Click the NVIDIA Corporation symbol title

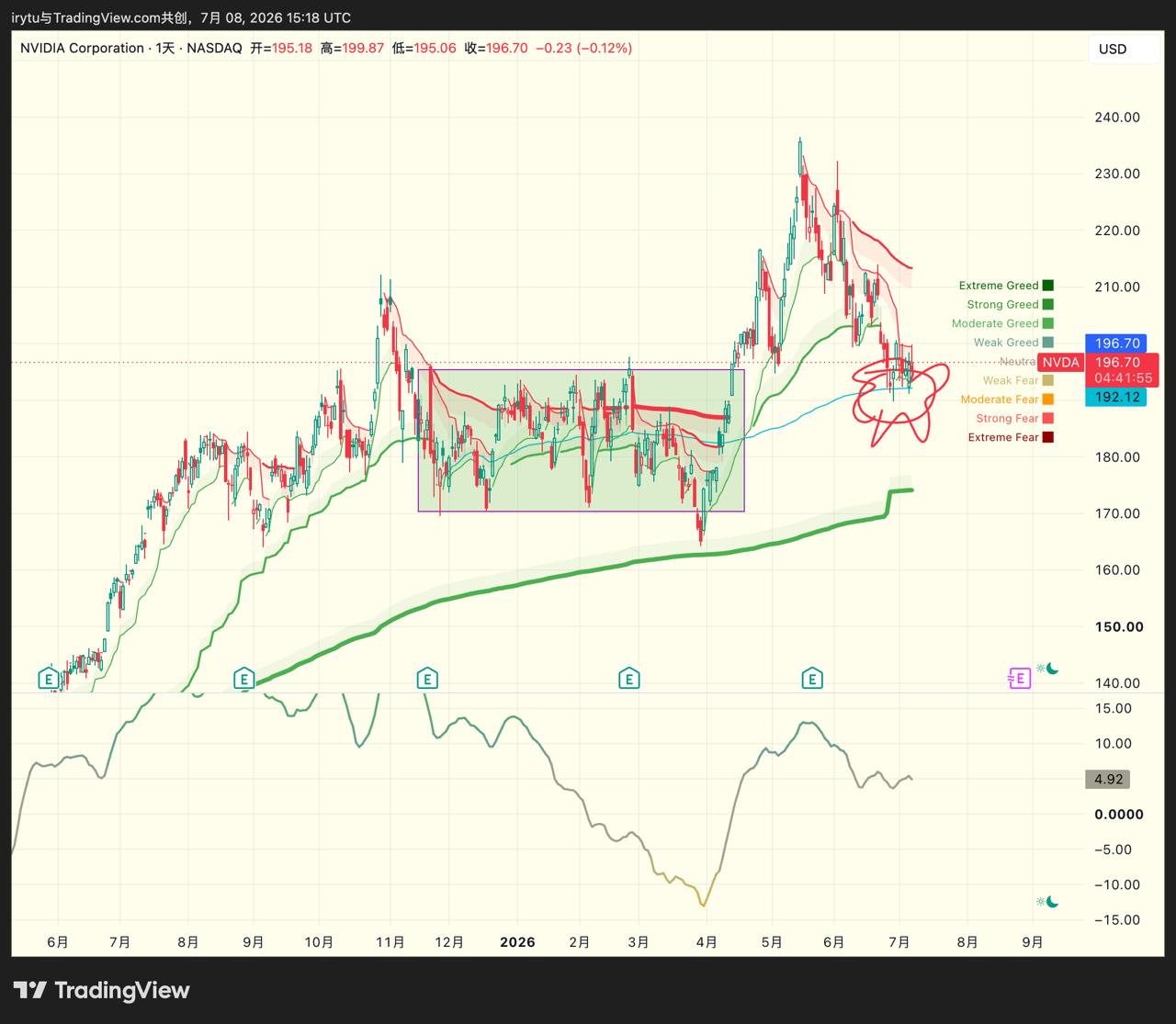coord(82,48)
